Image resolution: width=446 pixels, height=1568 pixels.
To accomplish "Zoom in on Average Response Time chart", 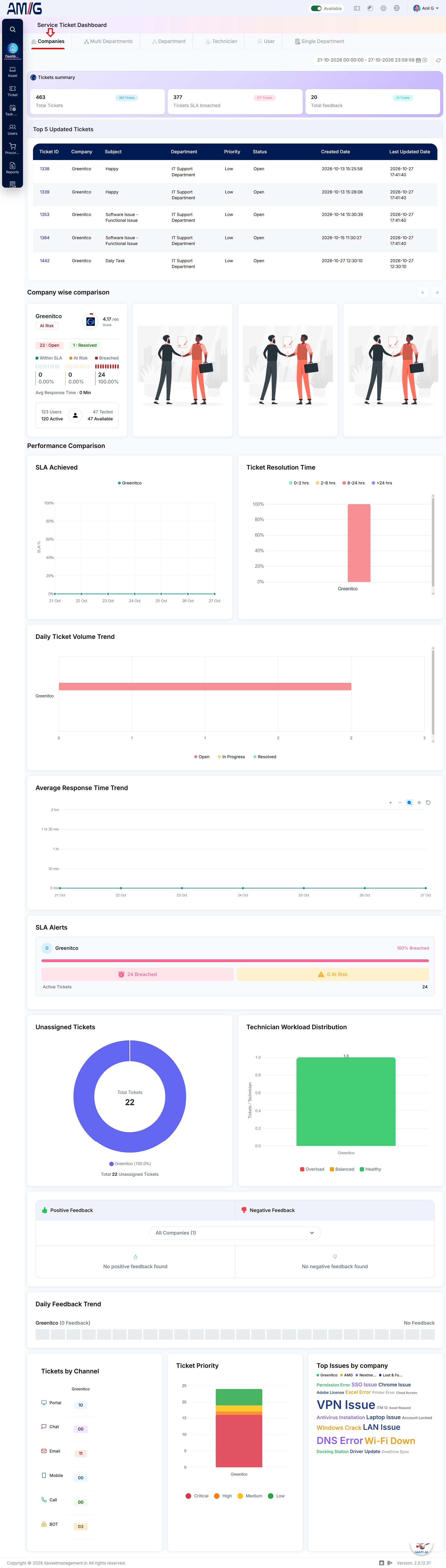I will coord(391,802).
